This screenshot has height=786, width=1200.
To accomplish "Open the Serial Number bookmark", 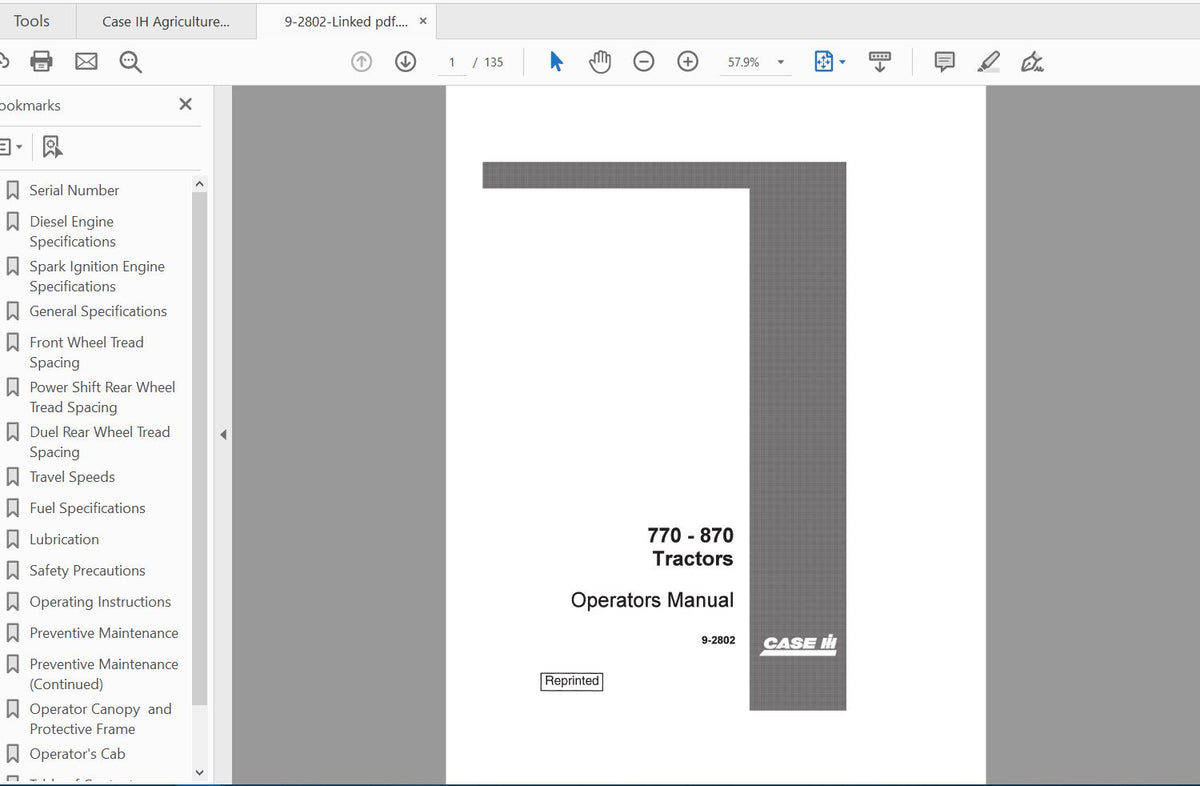I will pyautogui.click(x=74, y=190).
